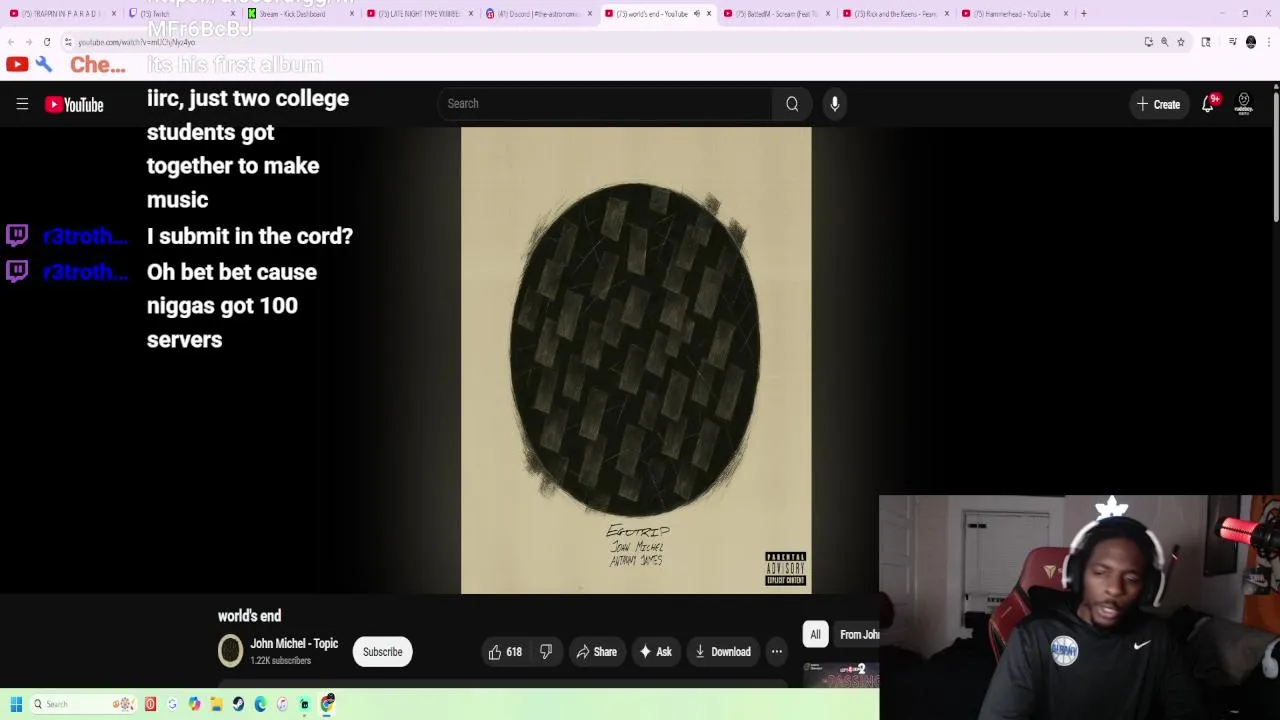Open the Chrome three-dot menu

1269,42
